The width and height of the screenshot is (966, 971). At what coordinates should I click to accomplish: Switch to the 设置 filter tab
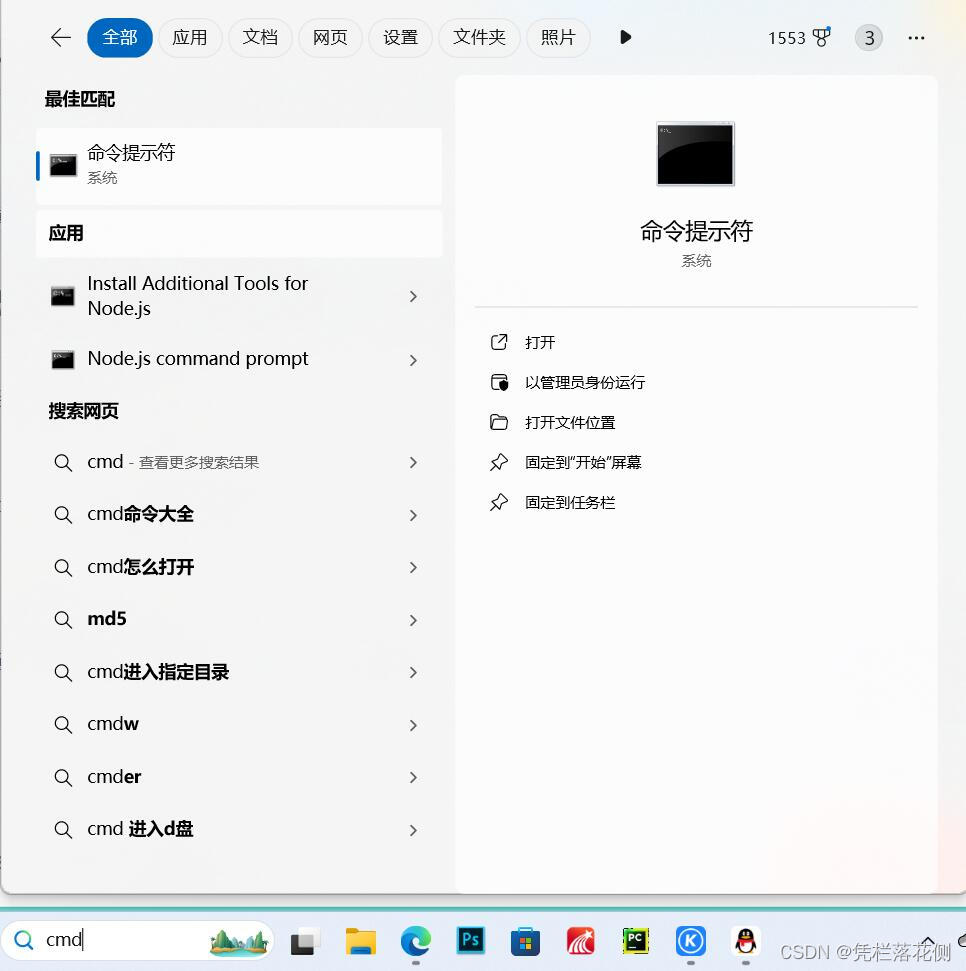coord(400,38)
